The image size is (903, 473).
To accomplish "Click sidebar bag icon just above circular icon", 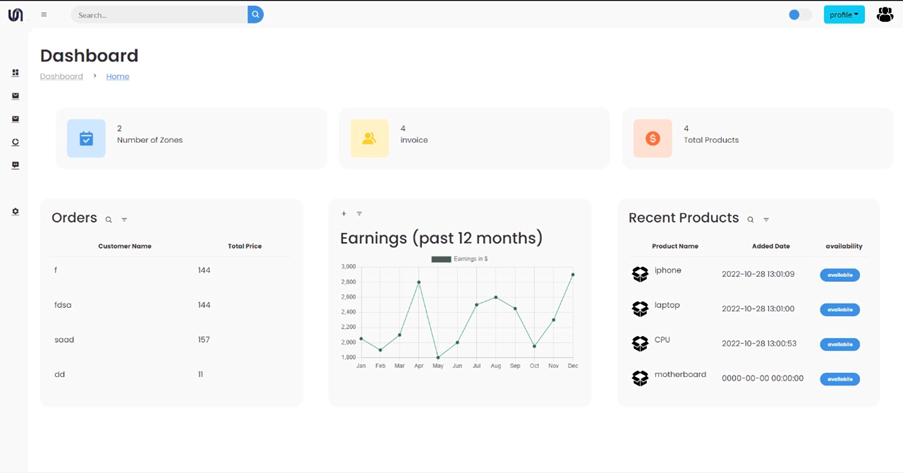I will [x=16, y=119].
